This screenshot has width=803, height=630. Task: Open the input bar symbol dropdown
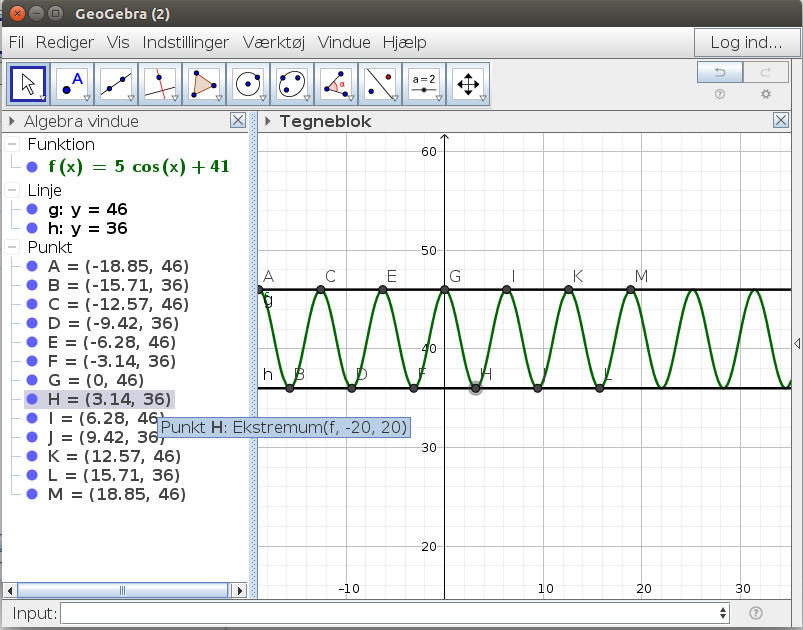click(x=723, y=613)
